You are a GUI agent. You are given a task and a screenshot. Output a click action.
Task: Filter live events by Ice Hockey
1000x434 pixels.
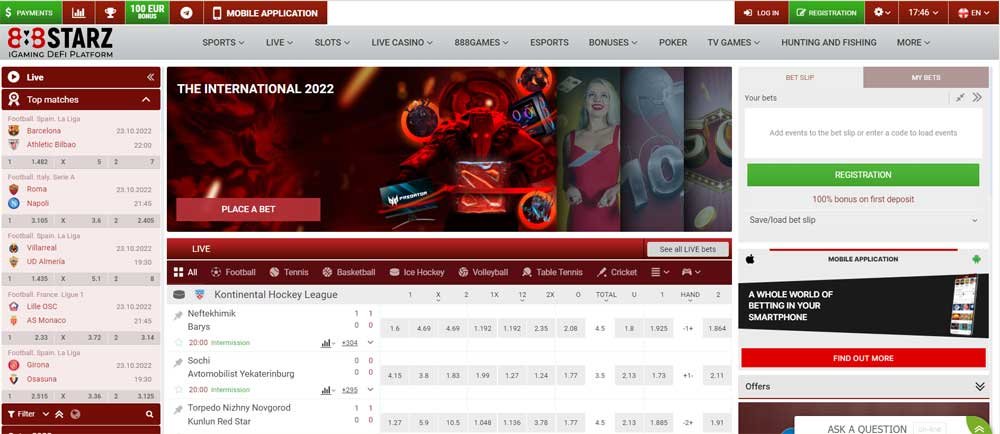(x=416, y=272)
